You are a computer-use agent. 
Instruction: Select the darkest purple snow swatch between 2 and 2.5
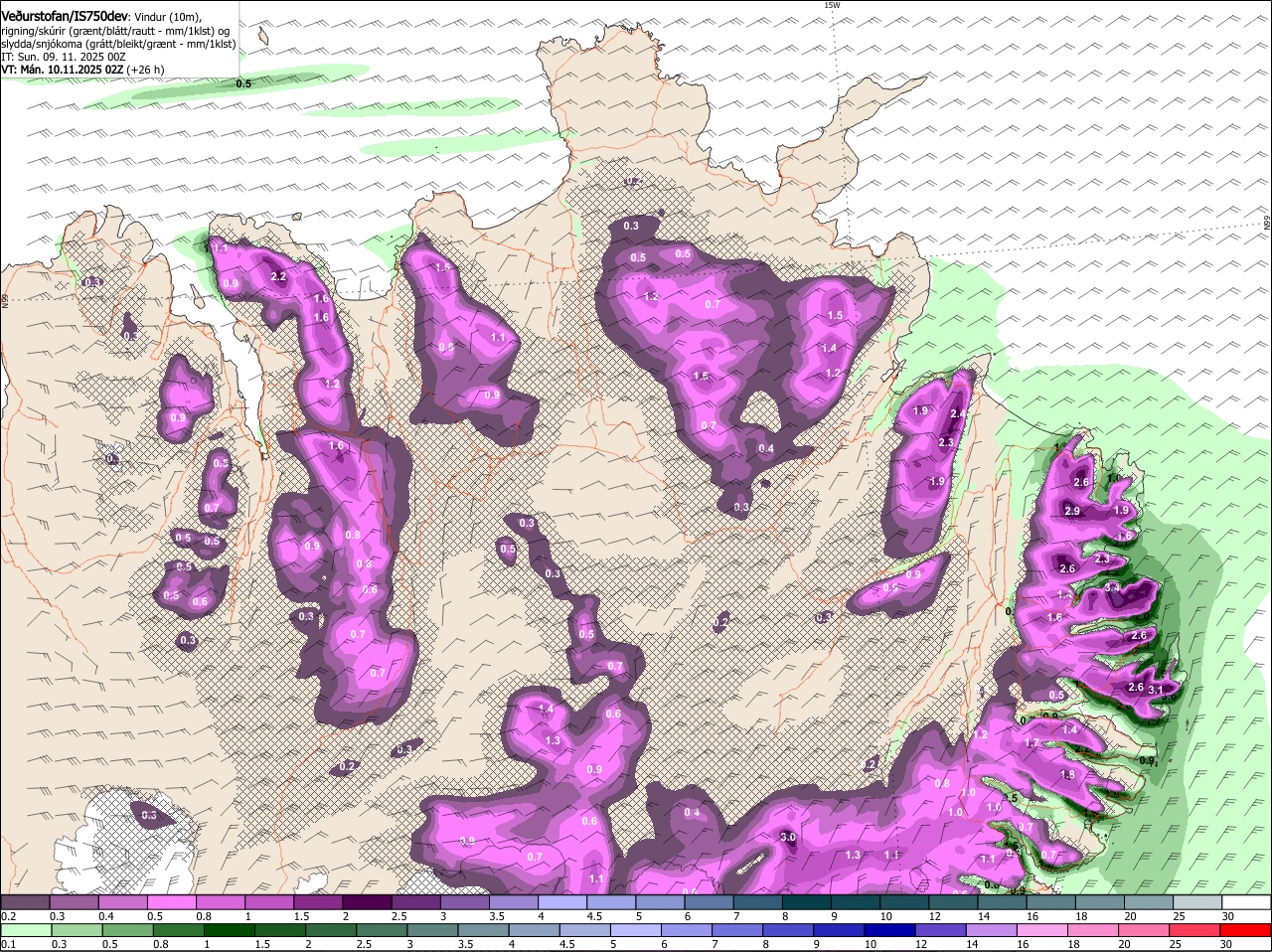[368, 901]
